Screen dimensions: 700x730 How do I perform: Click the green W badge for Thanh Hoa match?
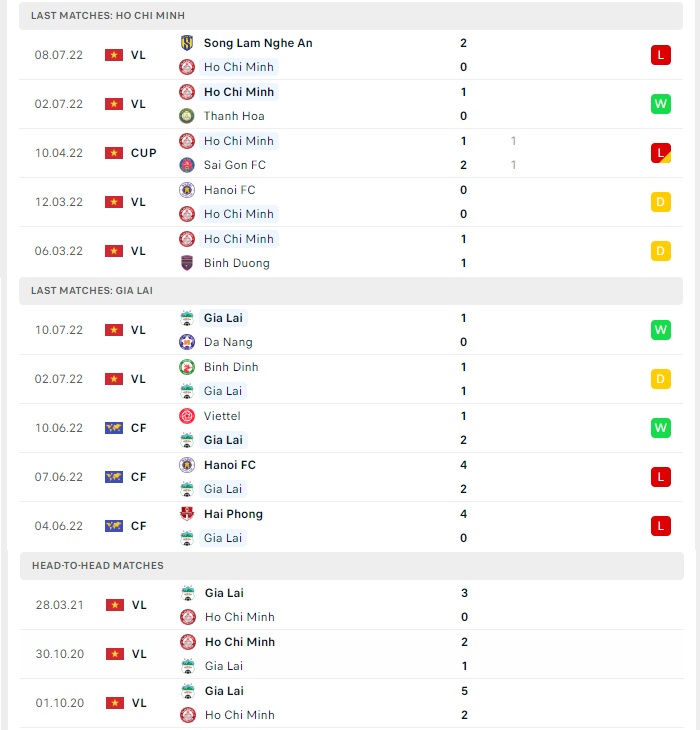point(660,104)
